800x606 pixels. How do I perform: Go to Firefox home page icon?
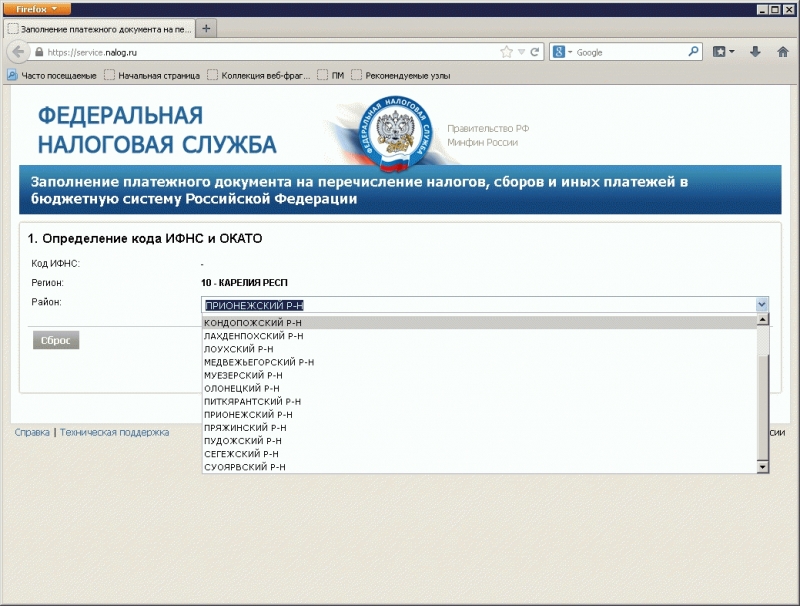tap(781, 52)
